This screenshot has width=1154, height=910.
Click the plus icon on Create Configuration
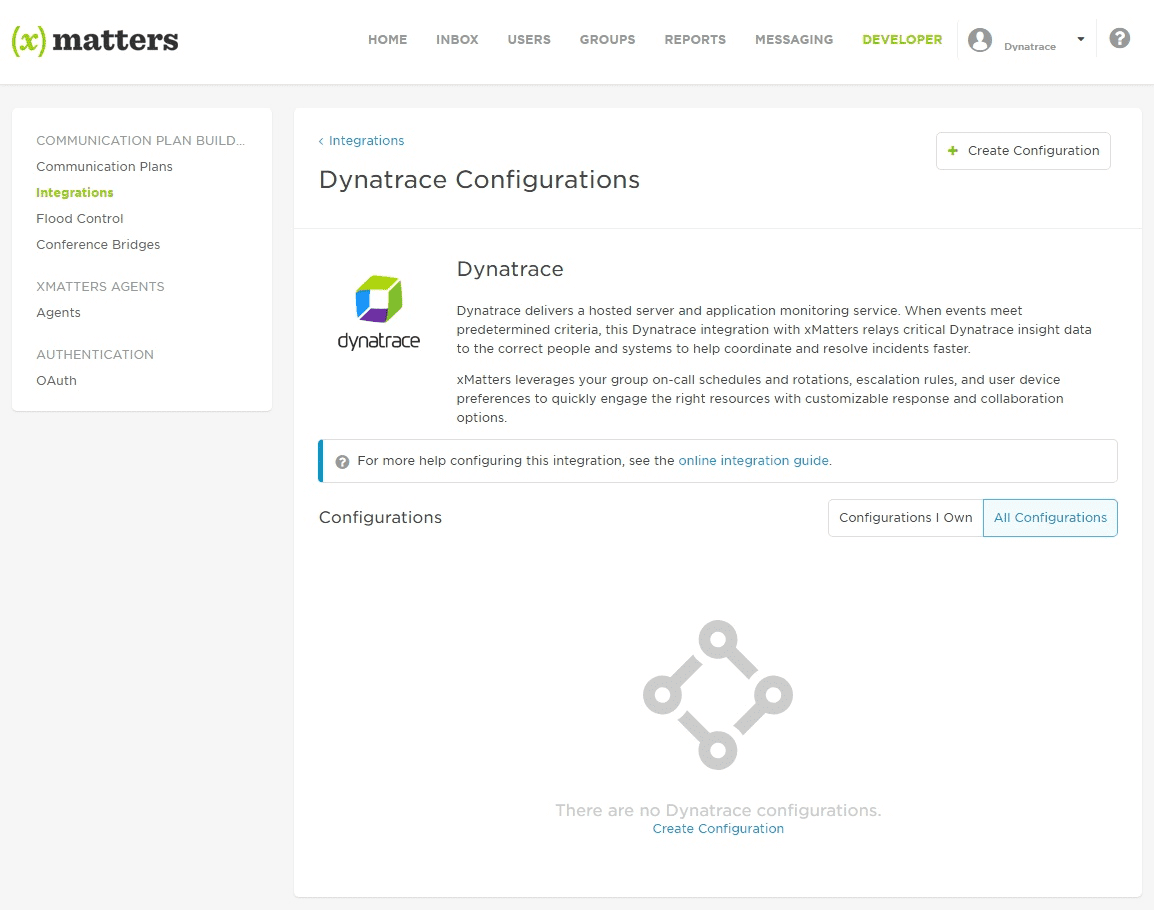pyautogui.click(x=952, y=150)
